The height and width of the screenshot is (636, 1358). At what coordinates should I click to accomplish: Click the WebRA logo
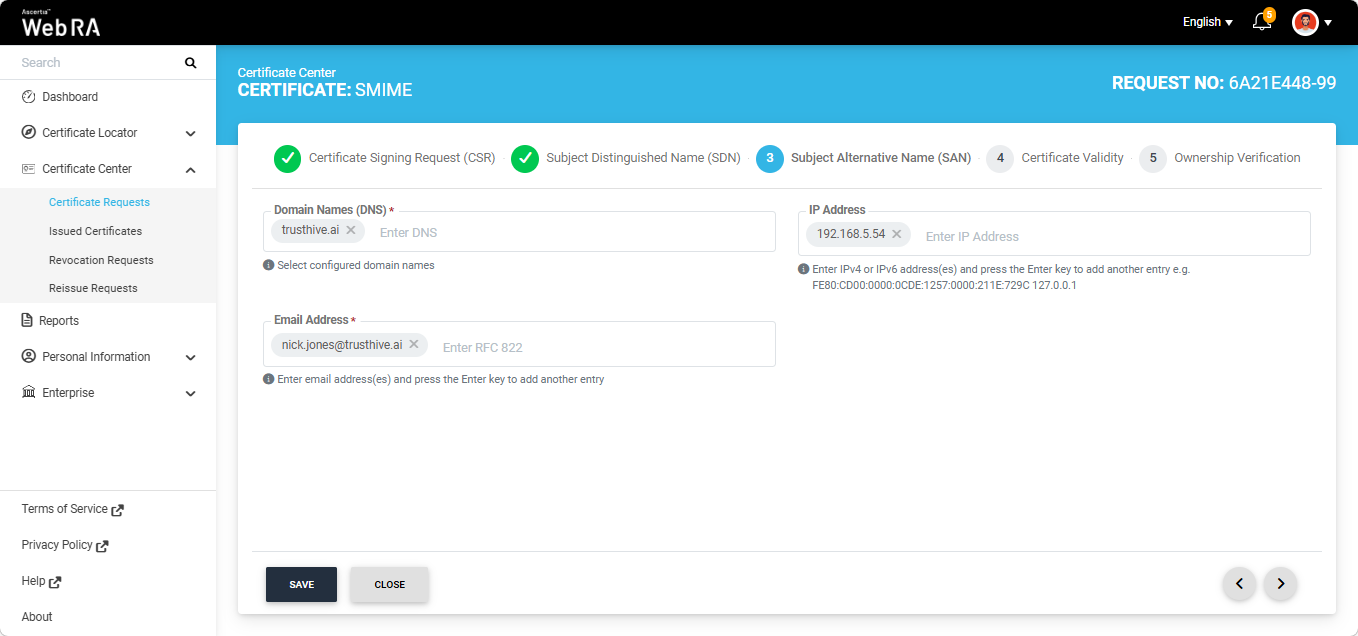(x=61, y=23)
